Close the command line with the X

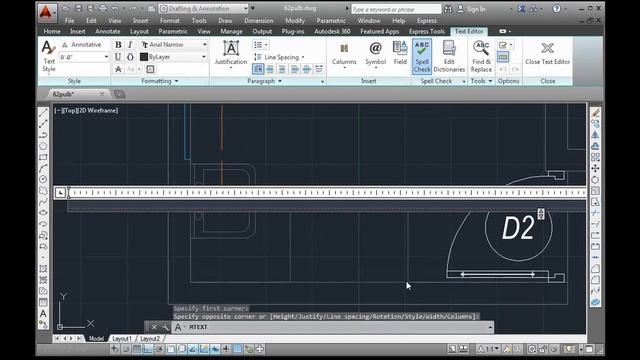point(154,327)
